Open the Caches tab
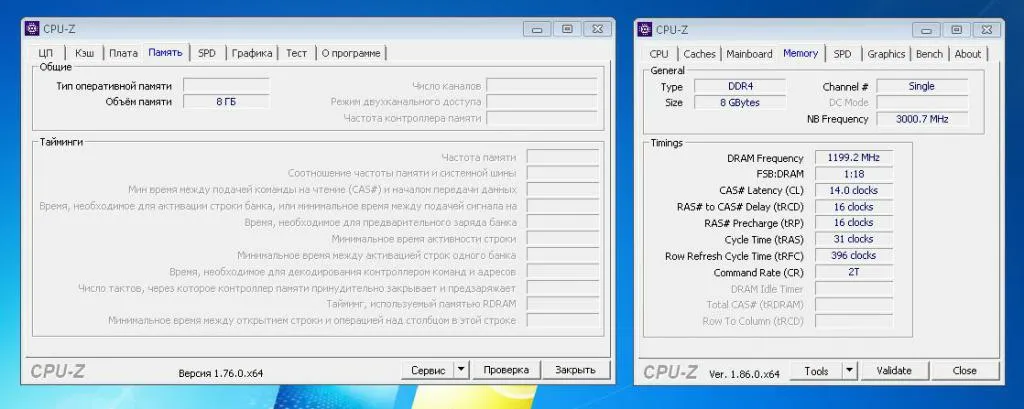 699,54
